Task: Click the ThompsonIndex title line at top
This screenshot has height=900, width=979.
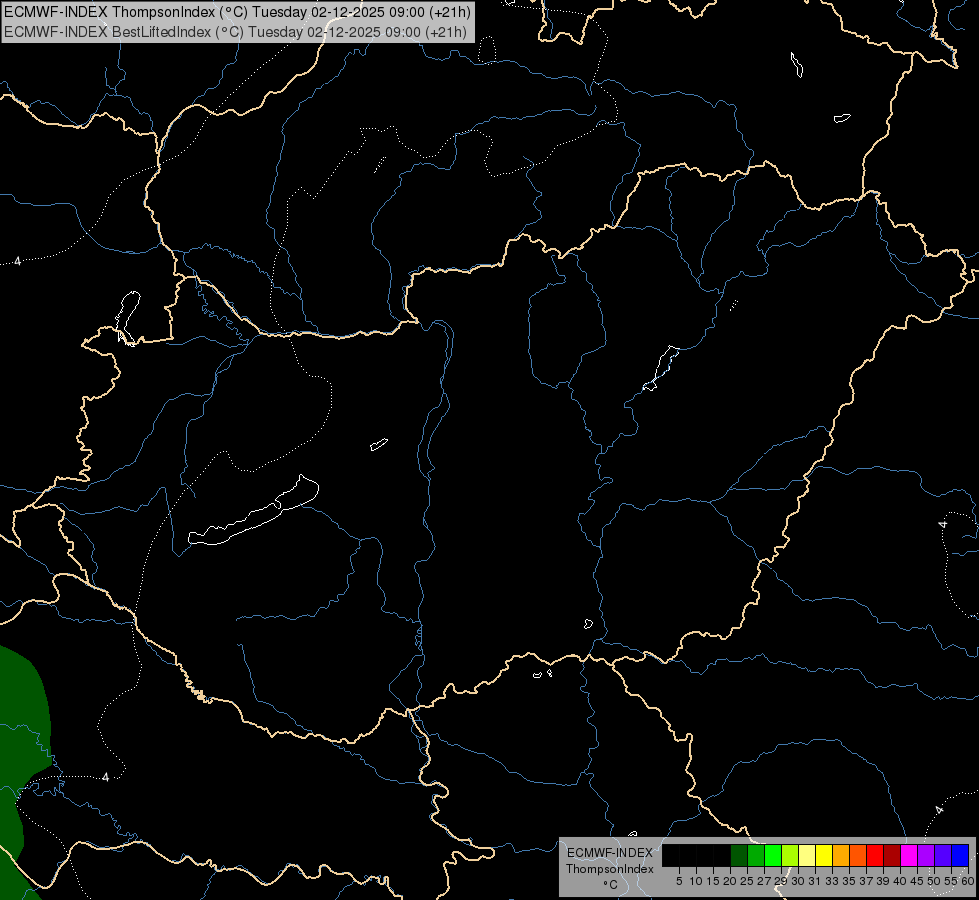Action: pos(237,12)
